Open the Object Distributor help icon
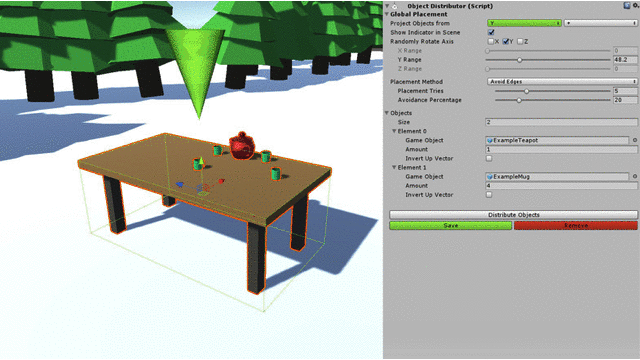640x360 pixels. tap(627, 6)
